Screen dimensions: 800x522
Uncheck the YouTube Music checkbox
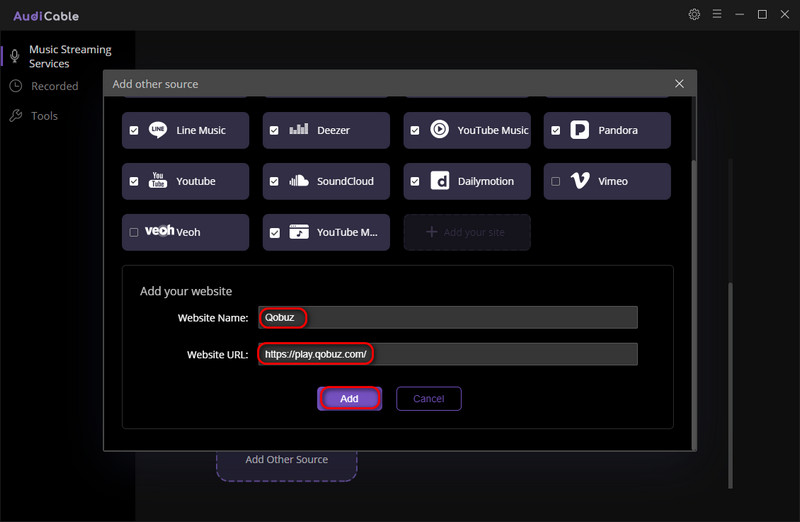pos(415,131)
